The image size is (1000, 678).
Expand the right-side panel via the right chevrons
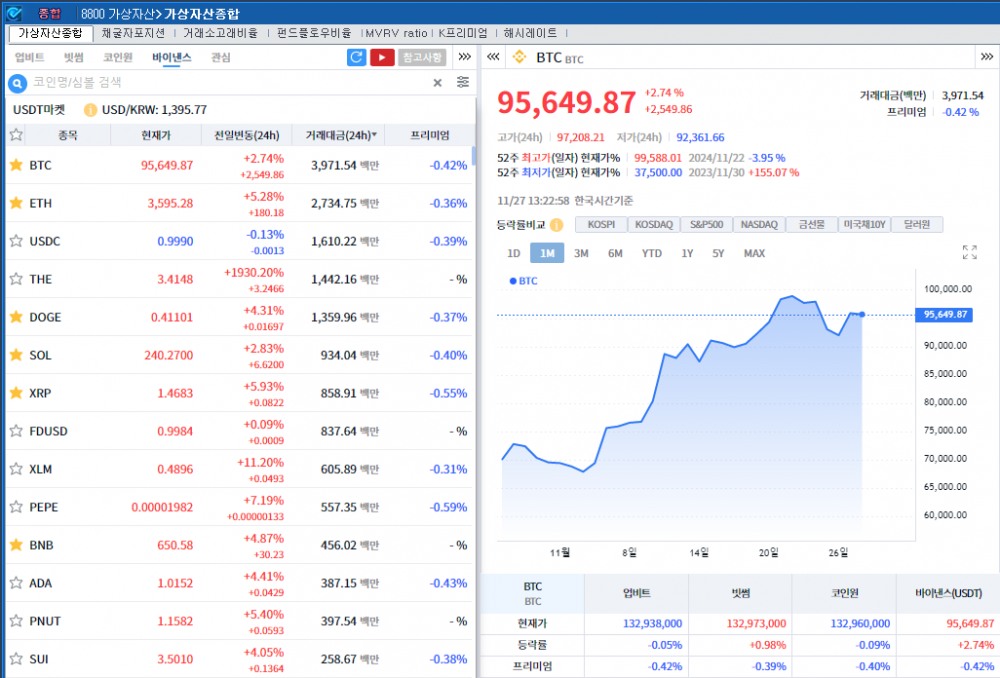[x=985, y=57]
